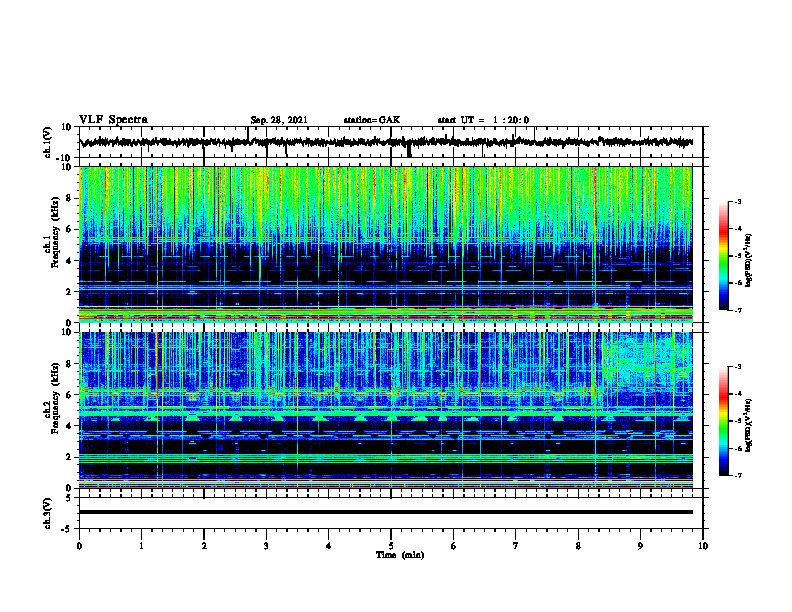
Task: Click the ch.2 spectrogram color bar
Action: coord(723,421)
